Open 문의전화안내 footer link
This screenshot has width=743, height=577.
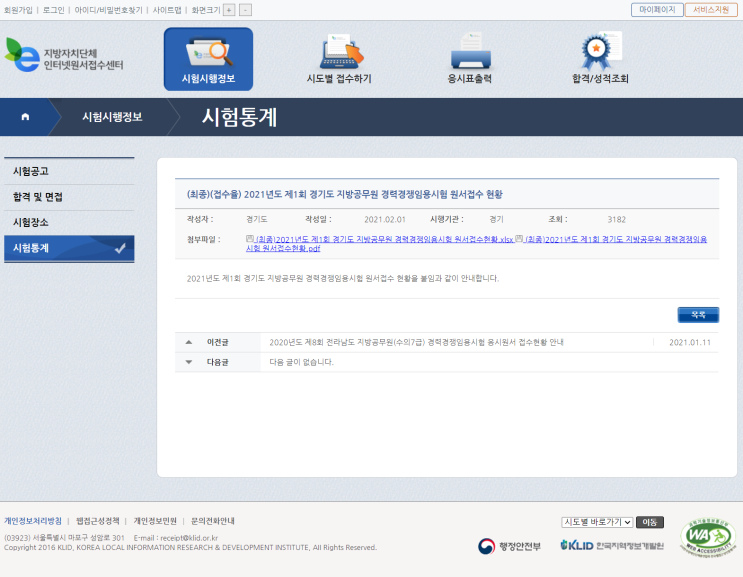[x=213, y=521]
